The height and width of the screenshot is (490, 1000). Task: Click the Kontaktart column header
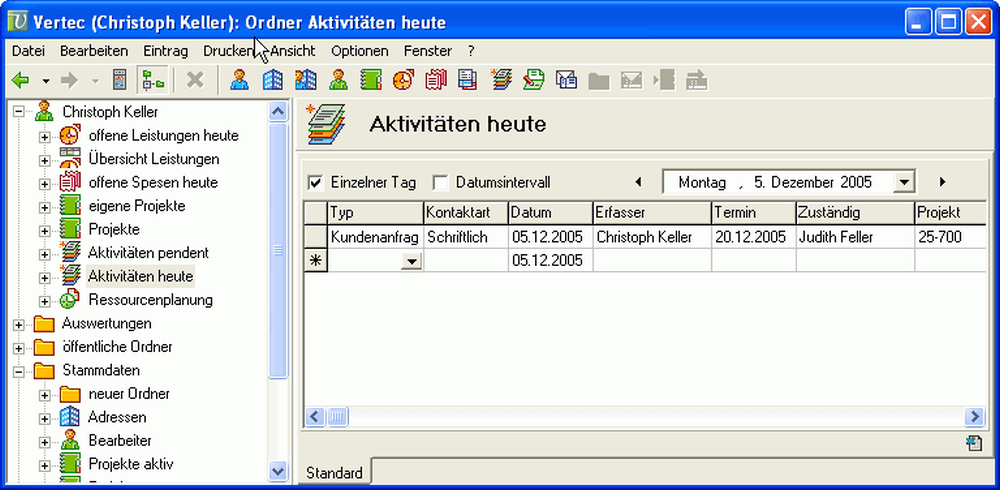[x=466, y=212]
